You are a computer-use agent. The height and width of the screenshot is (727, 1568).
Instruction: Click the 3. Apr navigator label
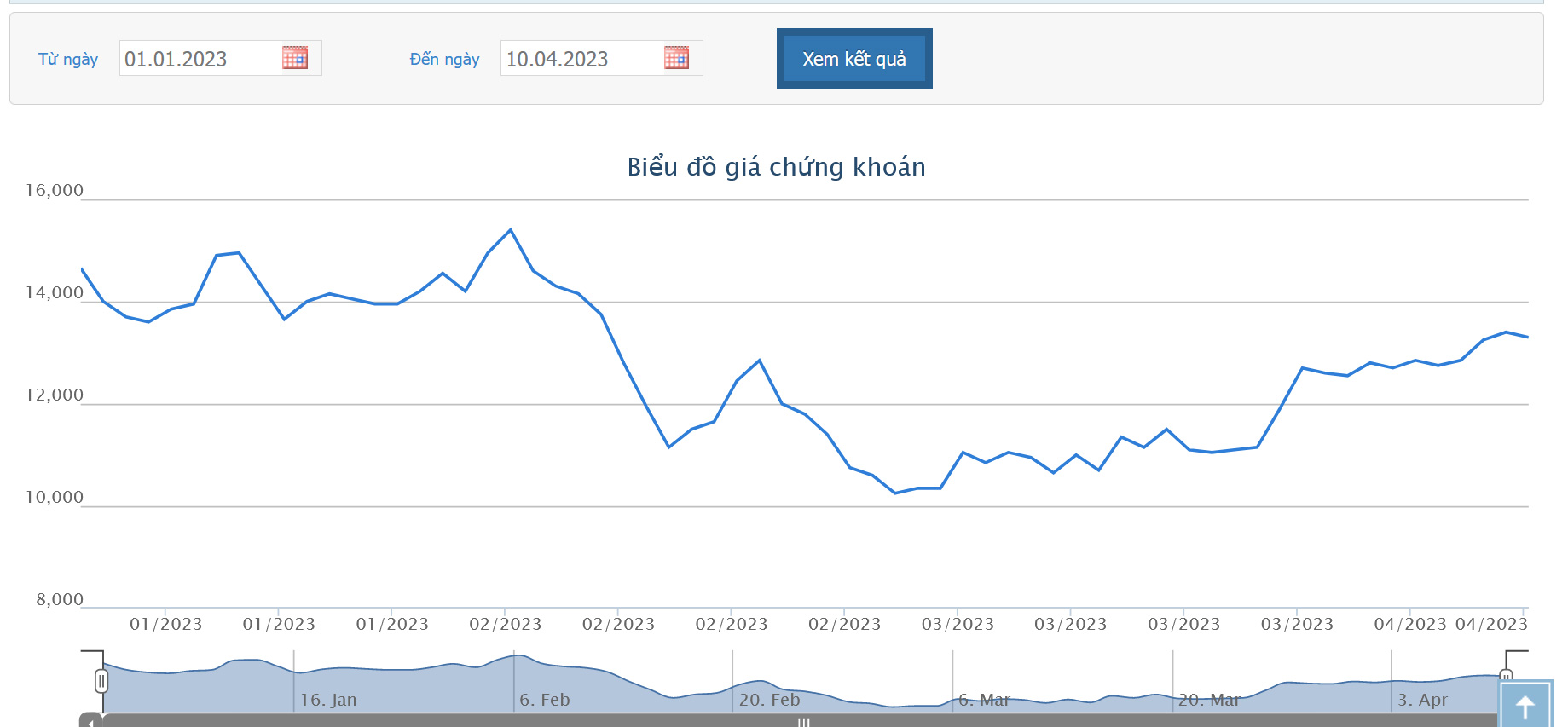(x=1423, y=700)
